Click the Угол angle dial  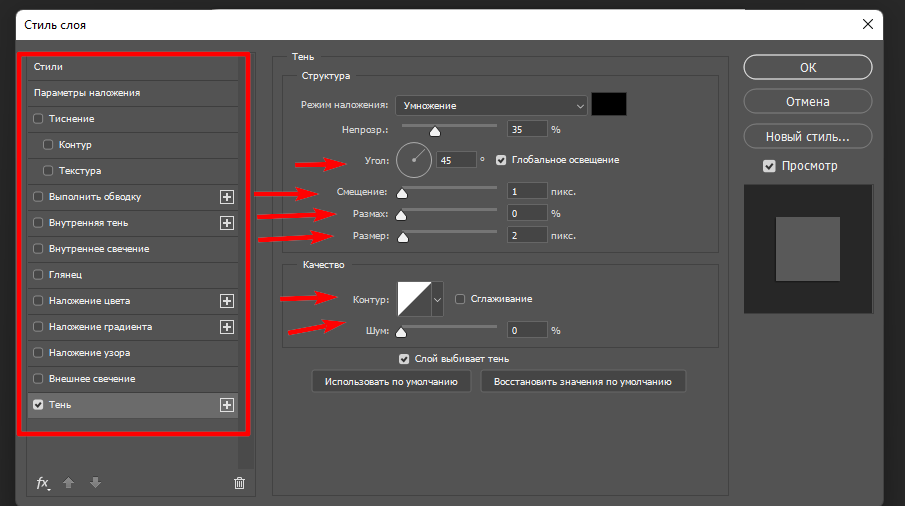click(414, 160)
